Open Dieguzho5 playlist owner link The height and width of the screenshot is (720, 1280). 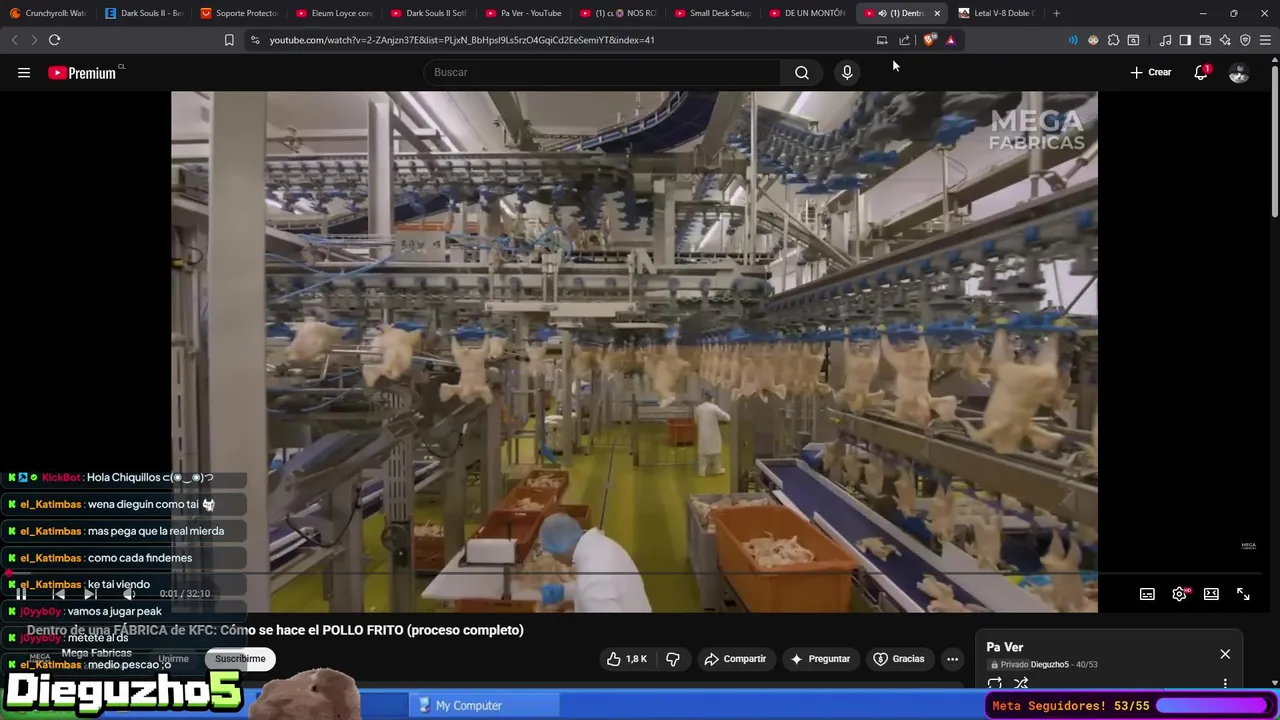click(x=1049, y=665)
